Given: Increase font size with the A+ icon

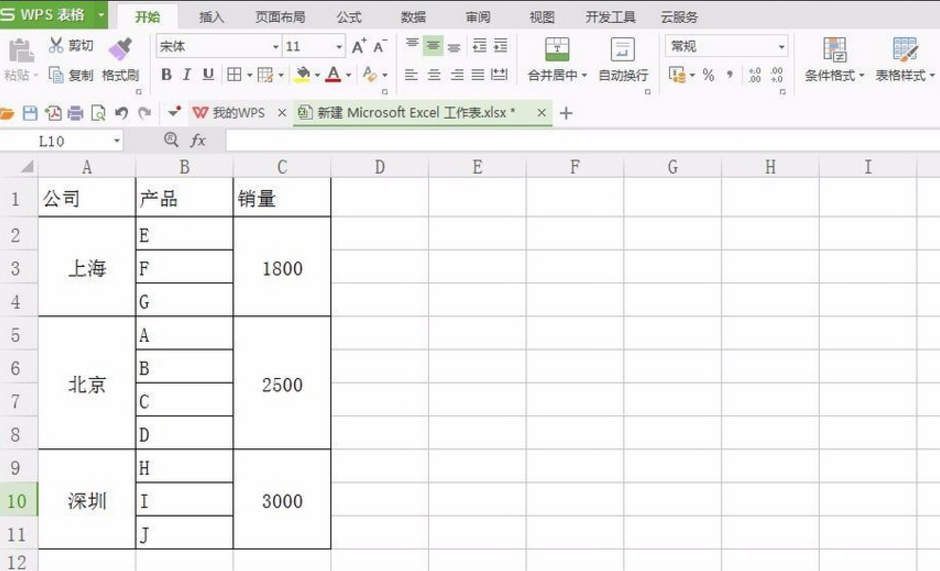Looking at the screenshot, I should click(359, 46).
